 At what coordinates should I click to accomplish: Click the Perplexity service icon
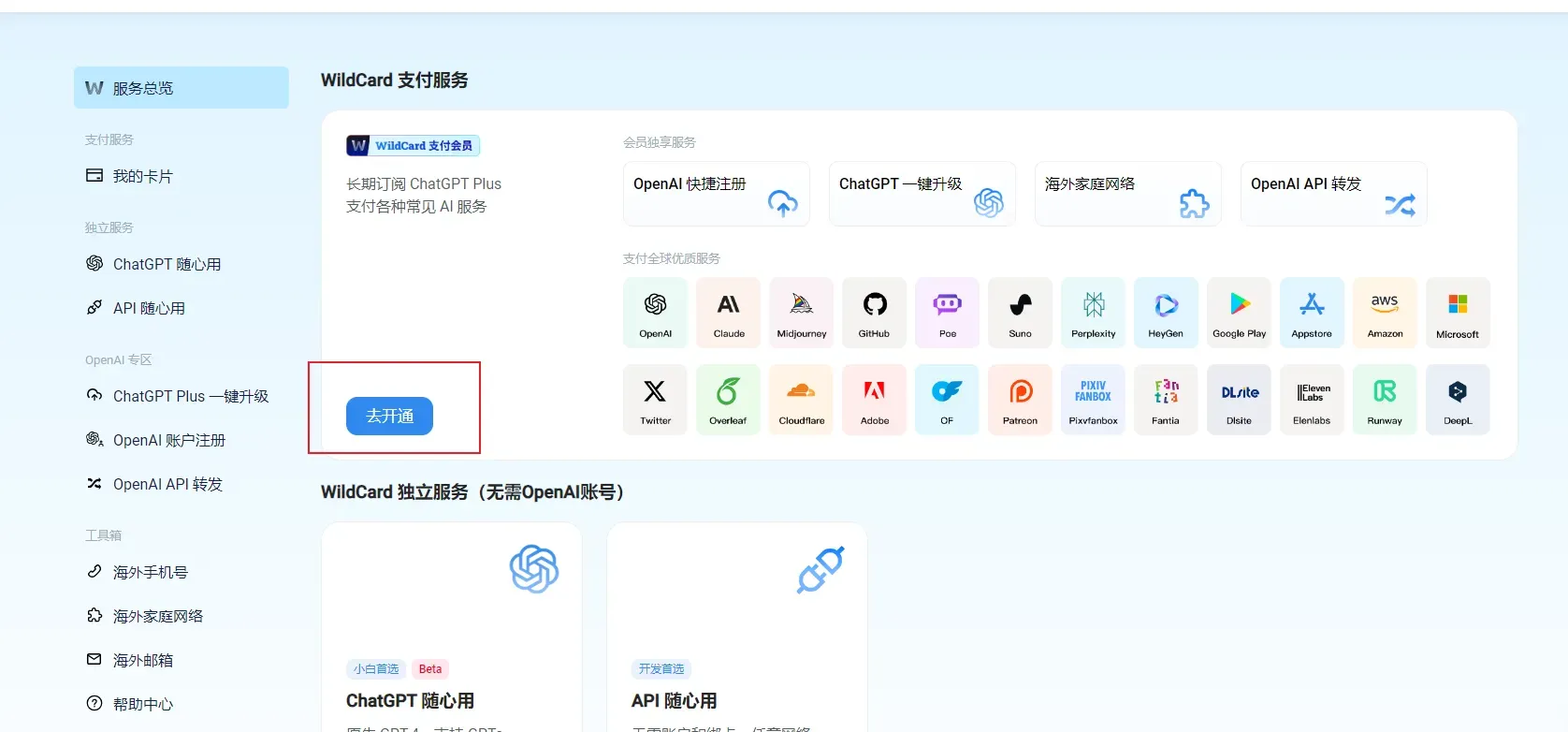coord(1094,313)
